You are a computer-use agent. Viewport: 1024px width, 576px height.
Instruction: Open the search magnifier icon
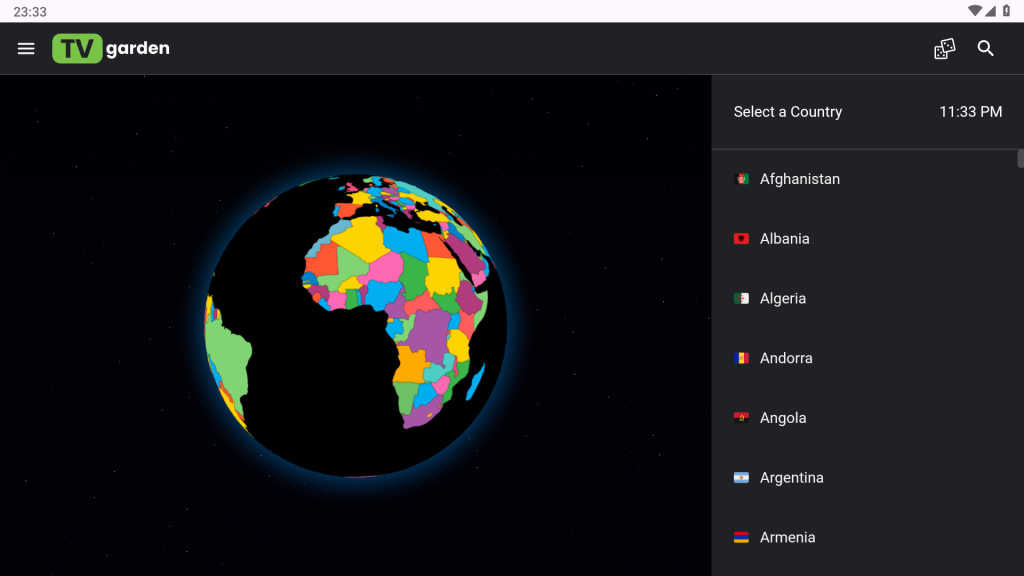coord(985,48)
